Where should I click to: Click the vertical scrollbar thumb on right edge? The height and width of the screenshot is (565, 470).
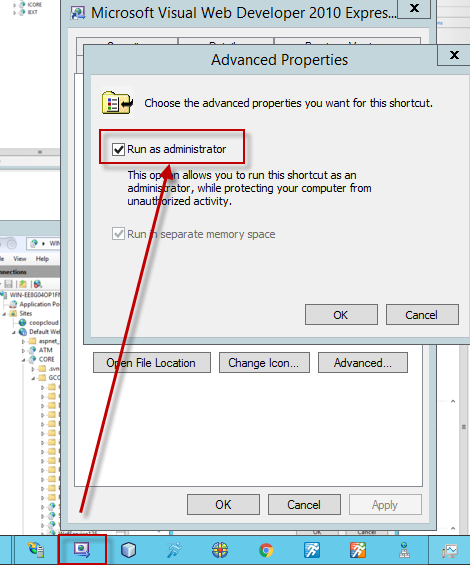pyautogui.click(x=464, y=427)
